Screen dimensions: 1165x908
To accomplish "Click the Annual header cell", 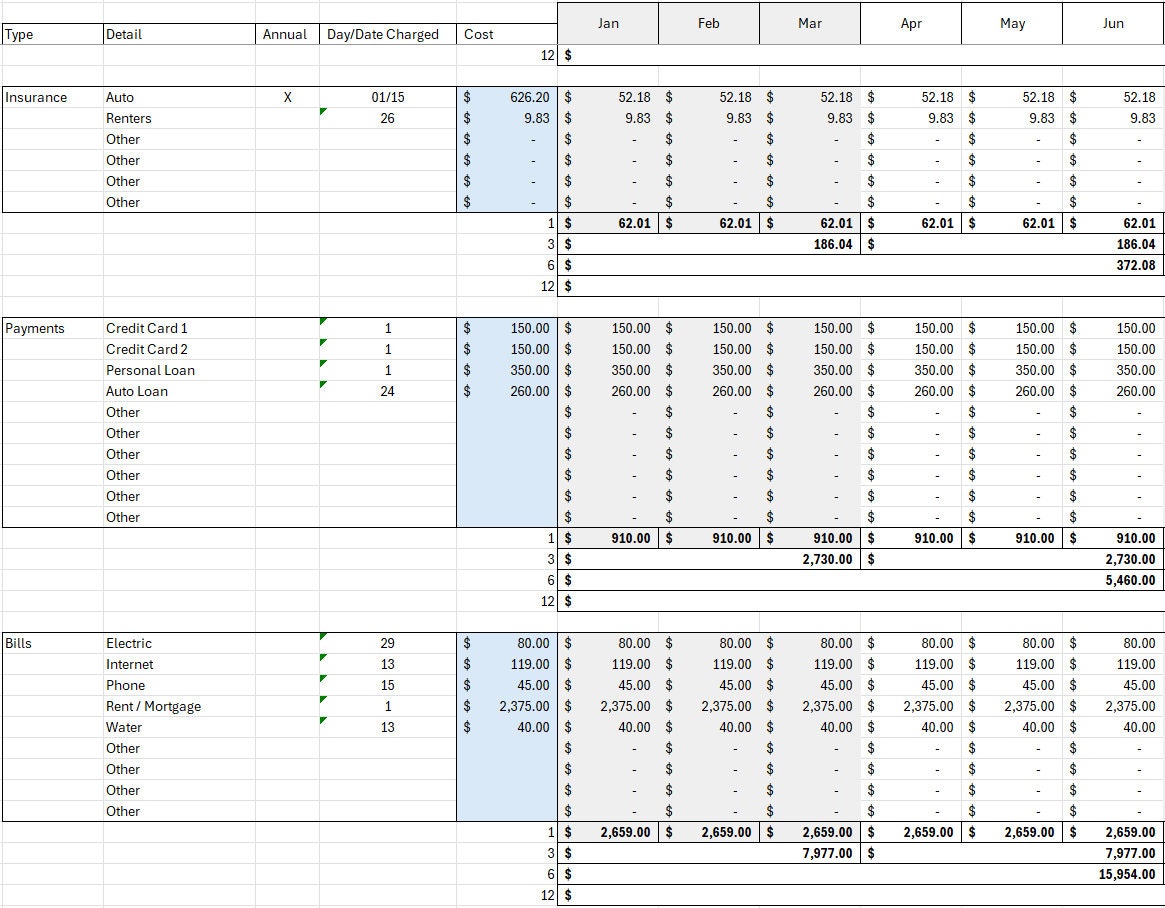I will 287,34.
